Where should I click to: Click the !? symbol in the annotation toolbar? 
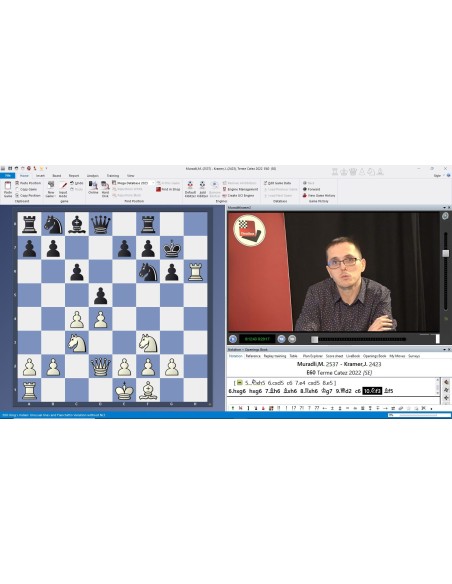[x=293, y=408]
